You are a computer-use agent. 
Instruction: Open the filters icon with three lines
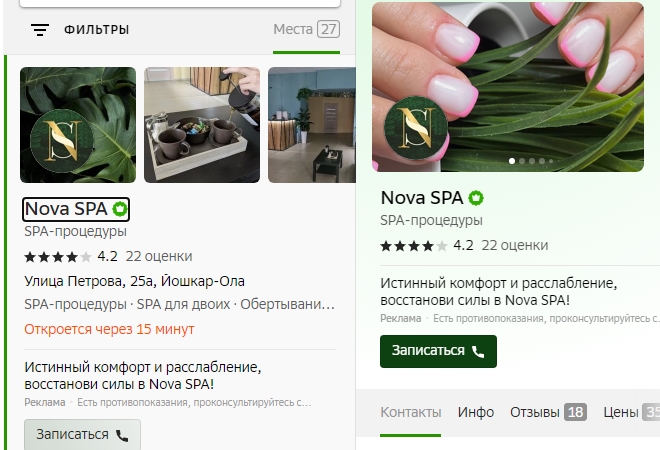tap(40, 29)
